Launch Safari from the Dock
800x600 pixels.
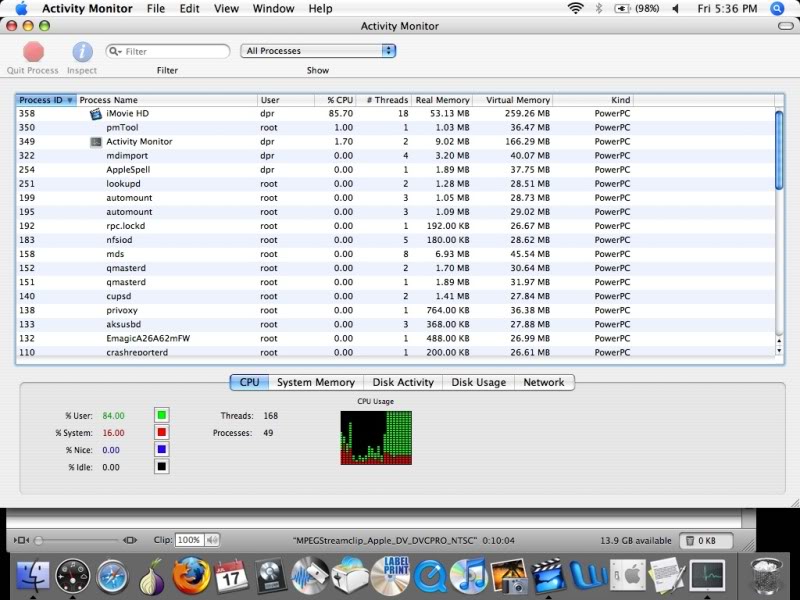pyautogui.click(x=112, y=577)
